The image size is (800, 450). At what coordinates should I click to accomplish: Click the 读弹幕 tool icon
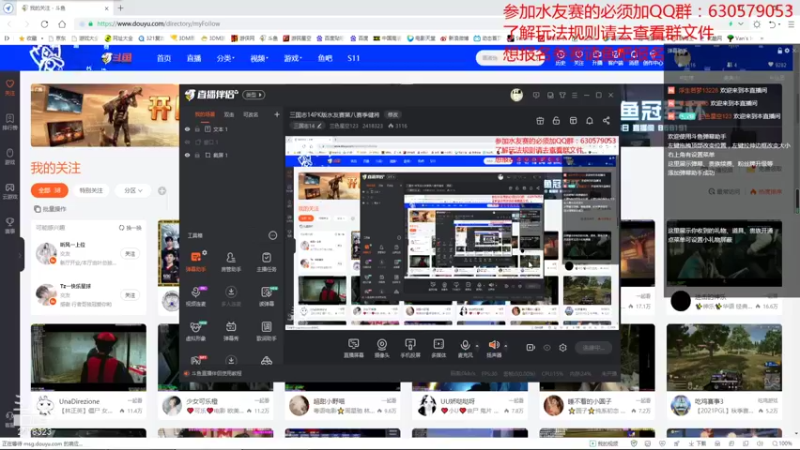tap(266, 292)
